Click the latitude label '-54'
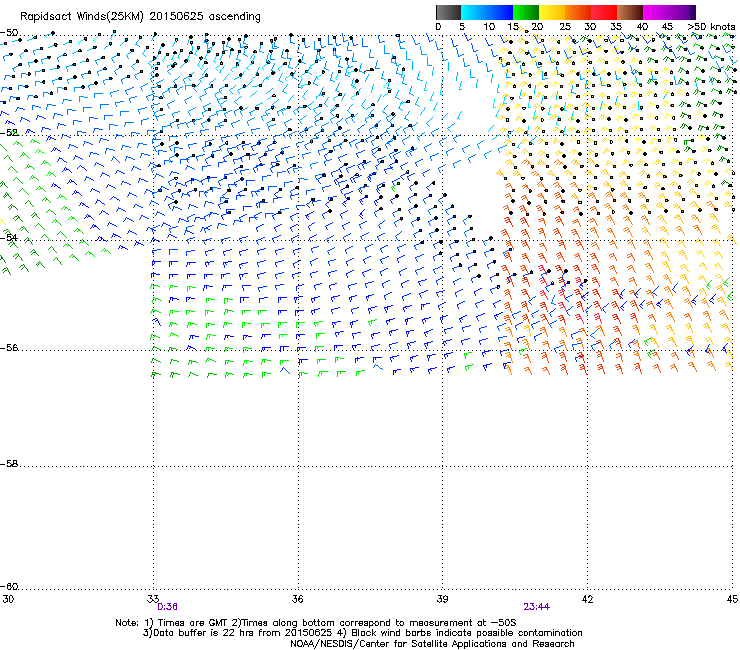Image resolution: width=740 pixels, height=650 pixels. click(x=9, y=237)
